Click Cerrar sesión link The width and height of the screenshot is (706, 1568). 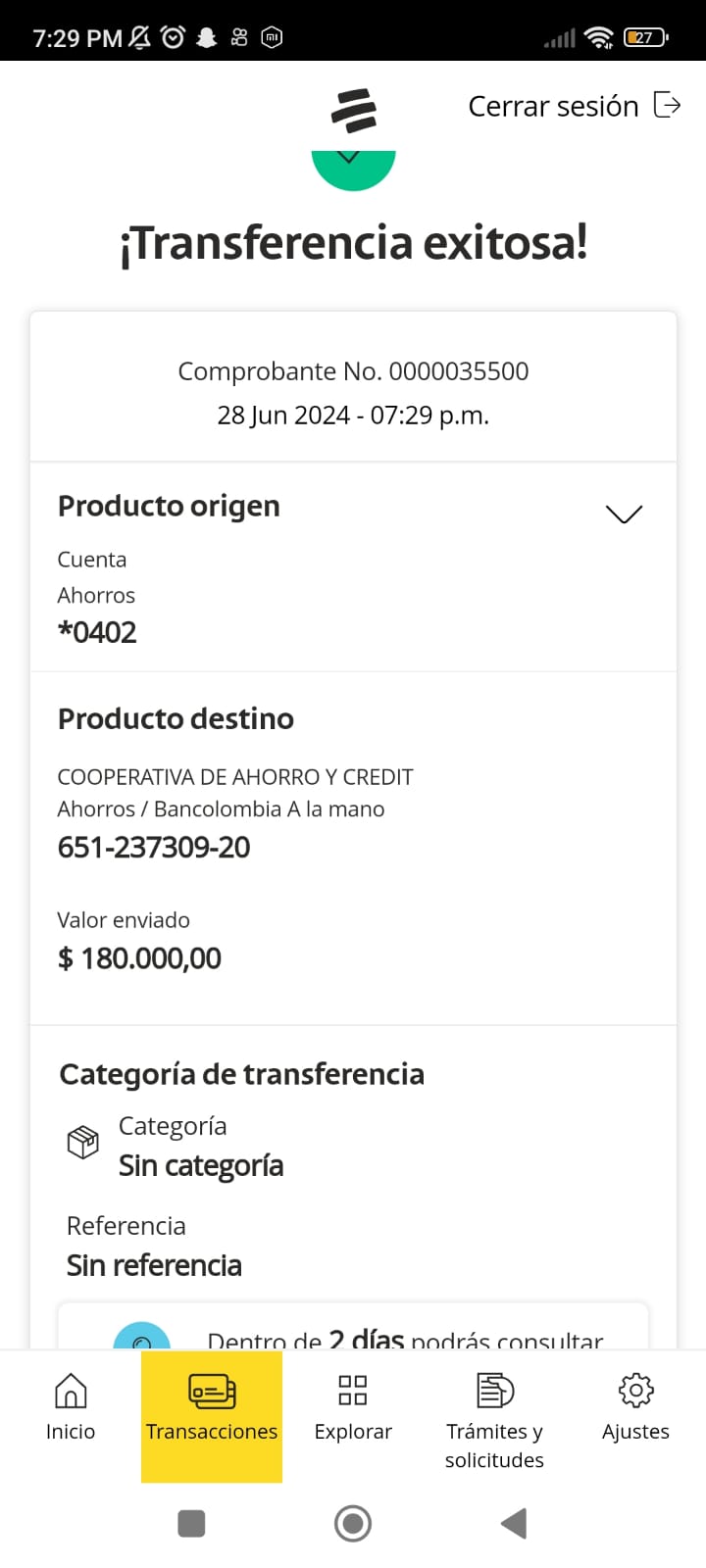tap(553, 106)
